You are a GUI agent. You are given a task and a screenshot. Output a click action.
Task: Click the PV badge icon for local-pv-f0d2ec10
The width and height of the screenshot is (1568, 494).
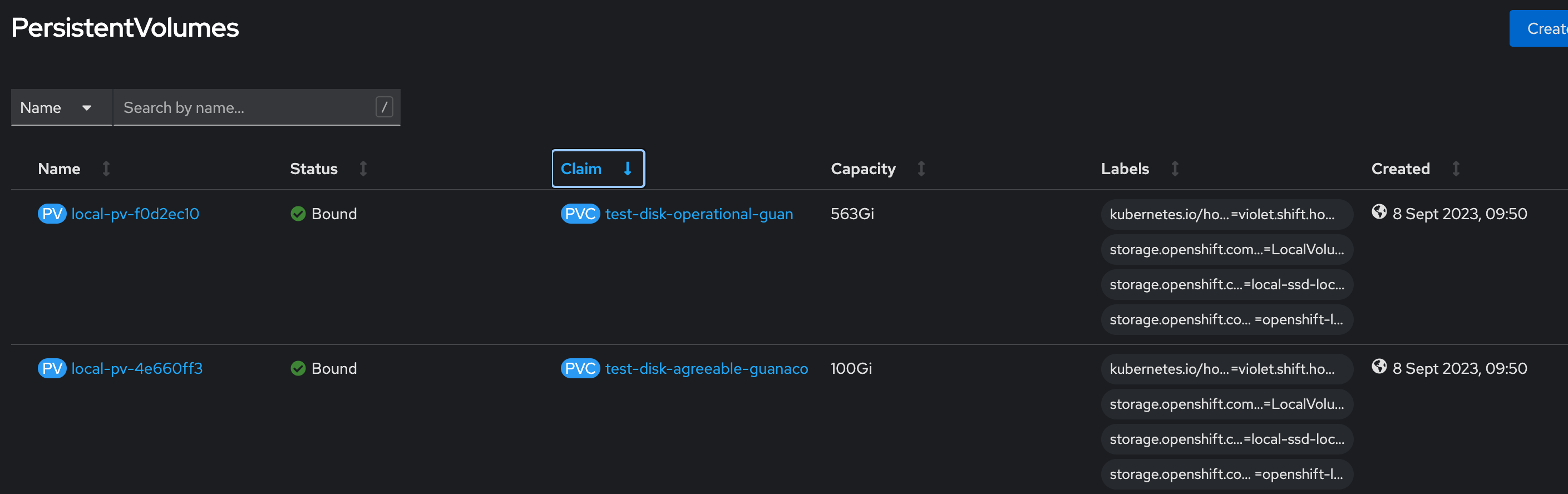(52, 214)
